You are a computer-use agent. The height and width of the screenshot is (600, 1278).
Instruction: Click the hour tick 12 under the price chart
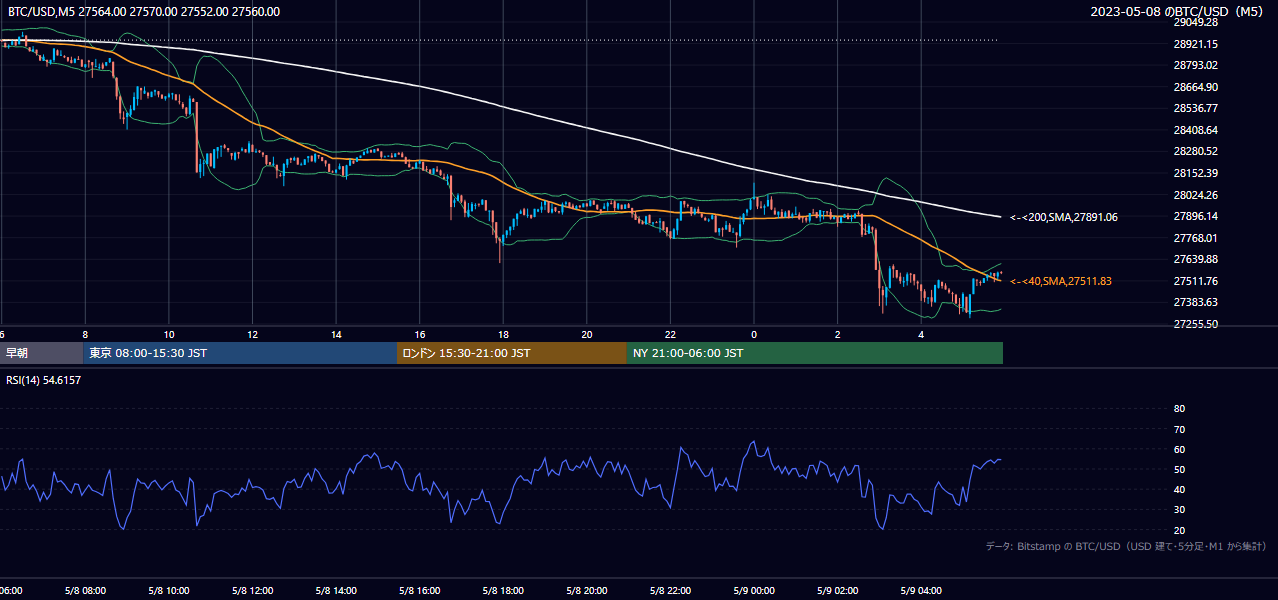[253, 334]
